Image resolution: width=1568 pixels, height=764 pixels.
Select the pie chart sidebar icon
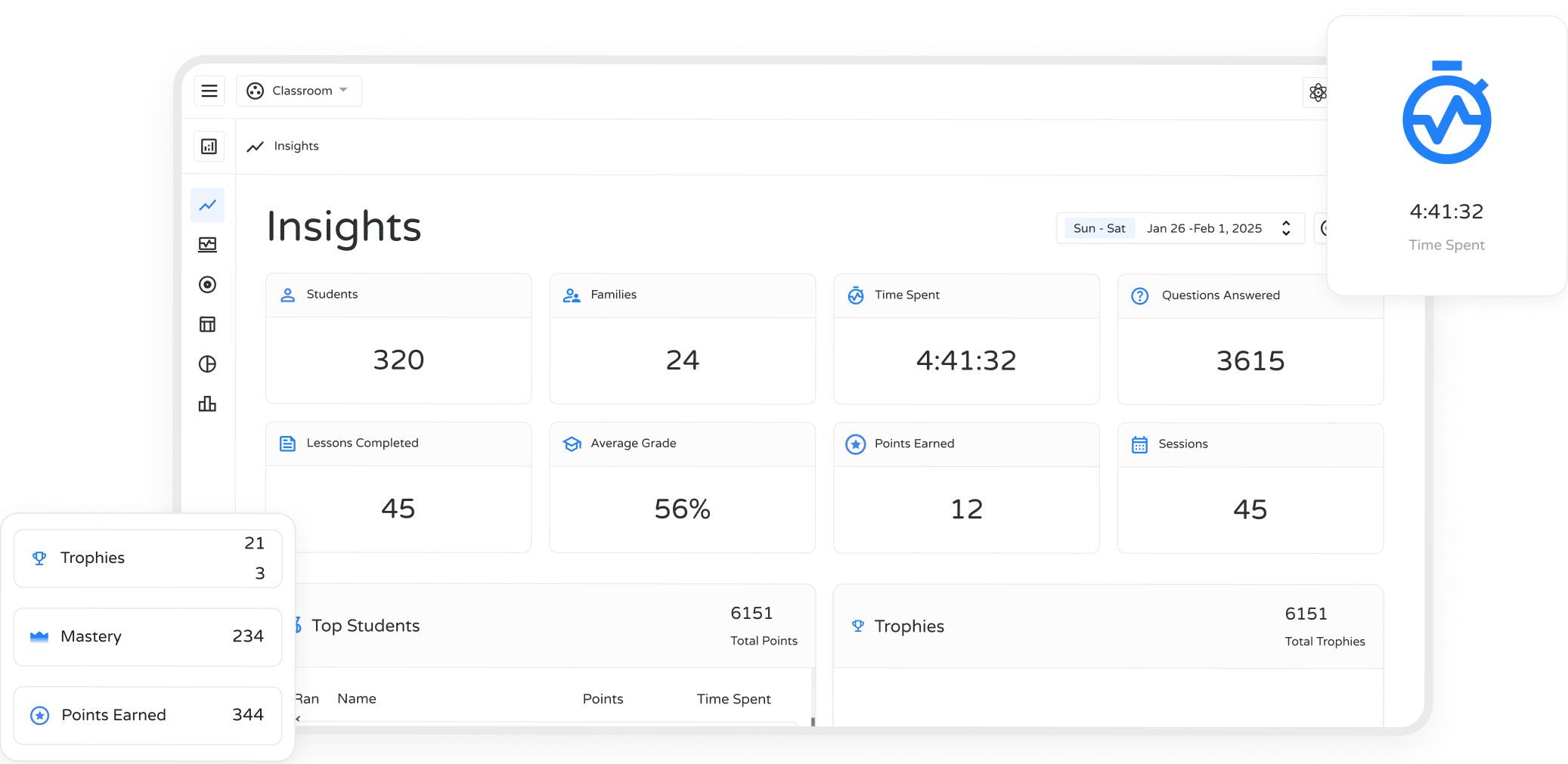point(208,364)
